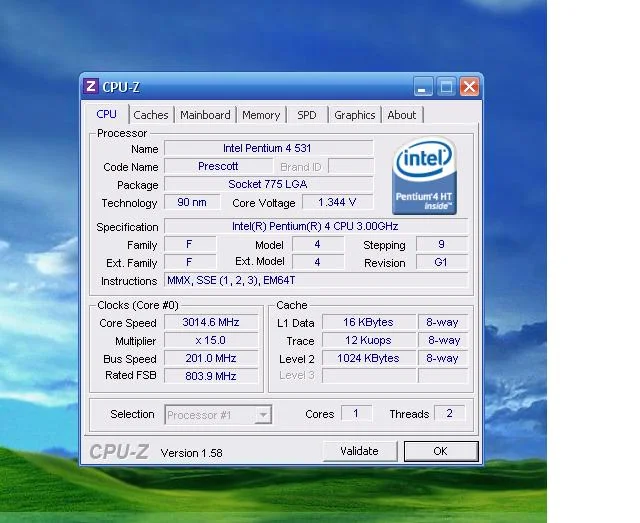Image resolution: width=640 pixels, height=523 pixels.
Task: Click the disabled maximize button
Action: pyautogui.click(x=446, y=87)
